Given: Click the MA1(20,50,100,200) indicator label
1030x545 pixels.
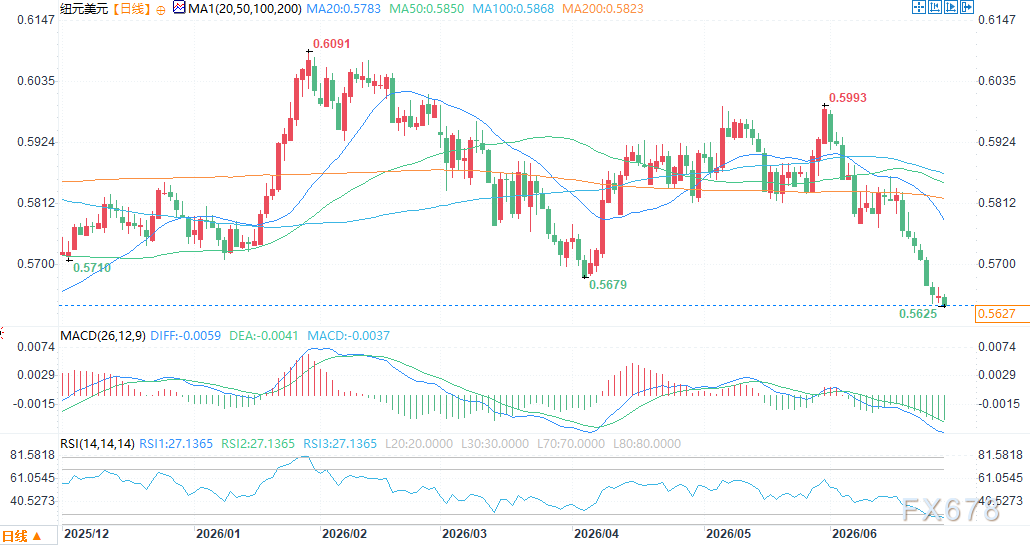Looking at the screenshot, I should (x=245, y=9).
